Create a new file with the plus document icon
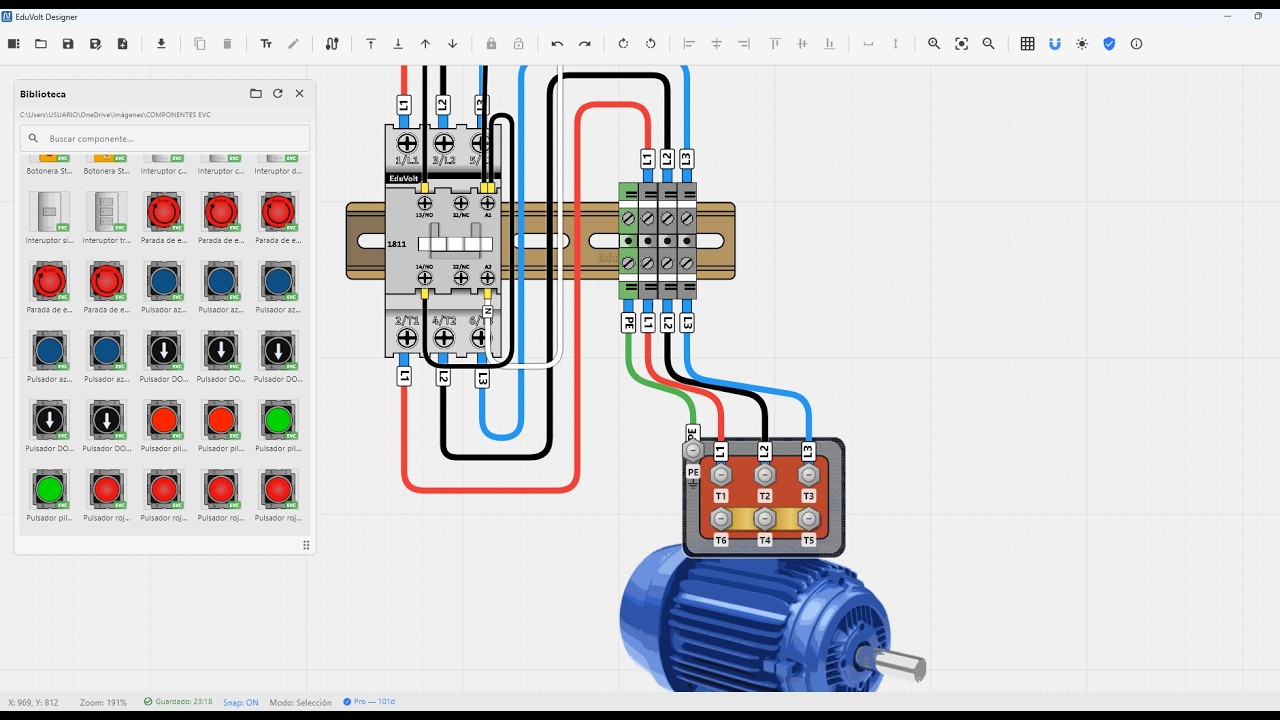The width and height of the screenshot is (1280, 720). (x=122, y=44)
